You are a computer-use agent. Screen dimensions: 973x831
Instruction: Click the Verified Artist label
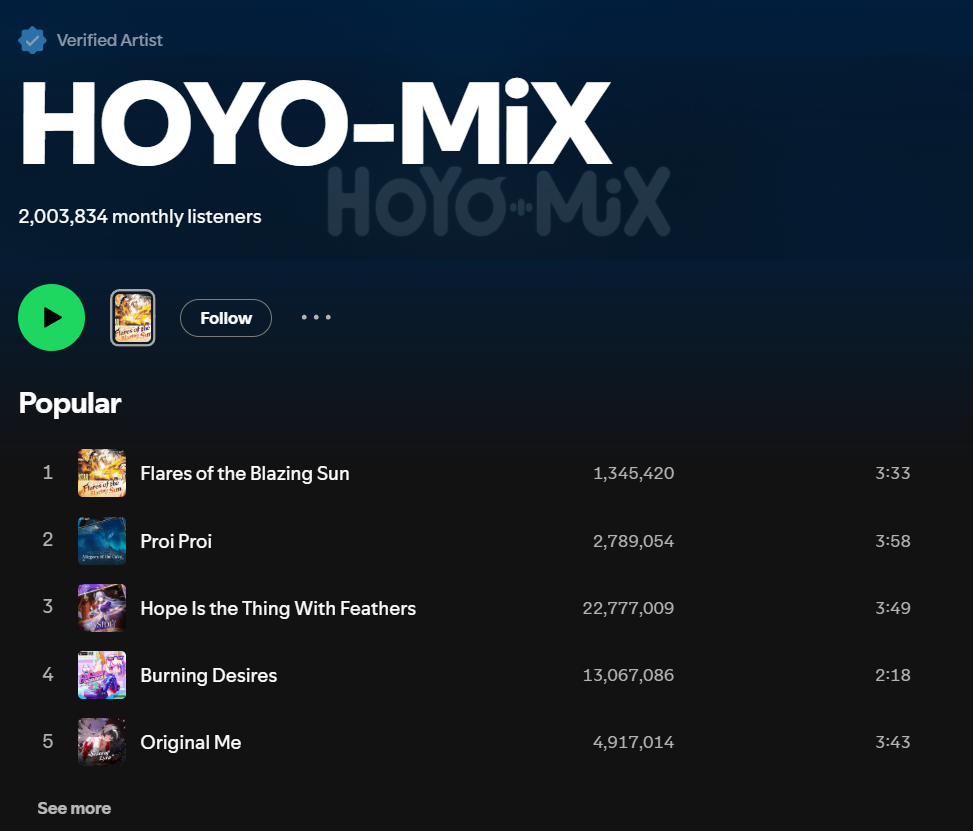109,40
